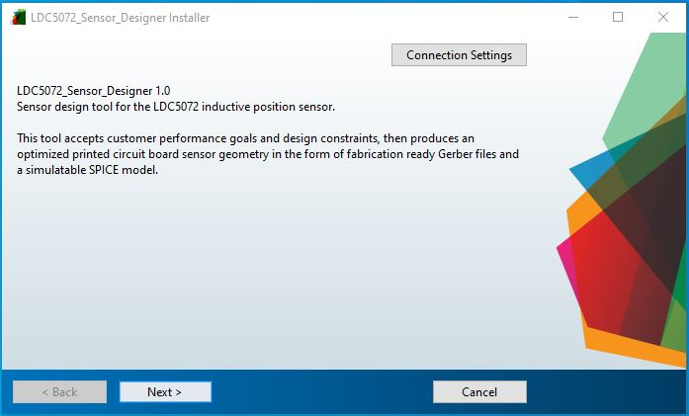689x416 pixels.
Task: Maximize the installer window
Action: [618, 18]
